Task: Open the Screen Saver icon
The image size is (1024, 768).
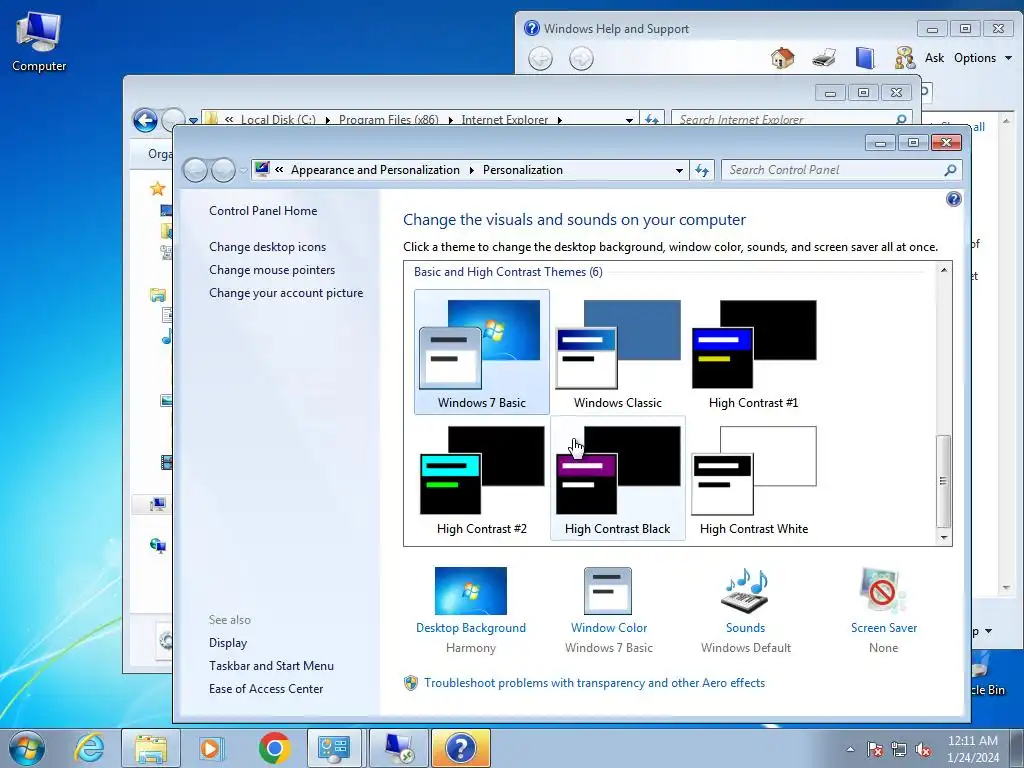Action: [x=883, y=590]
